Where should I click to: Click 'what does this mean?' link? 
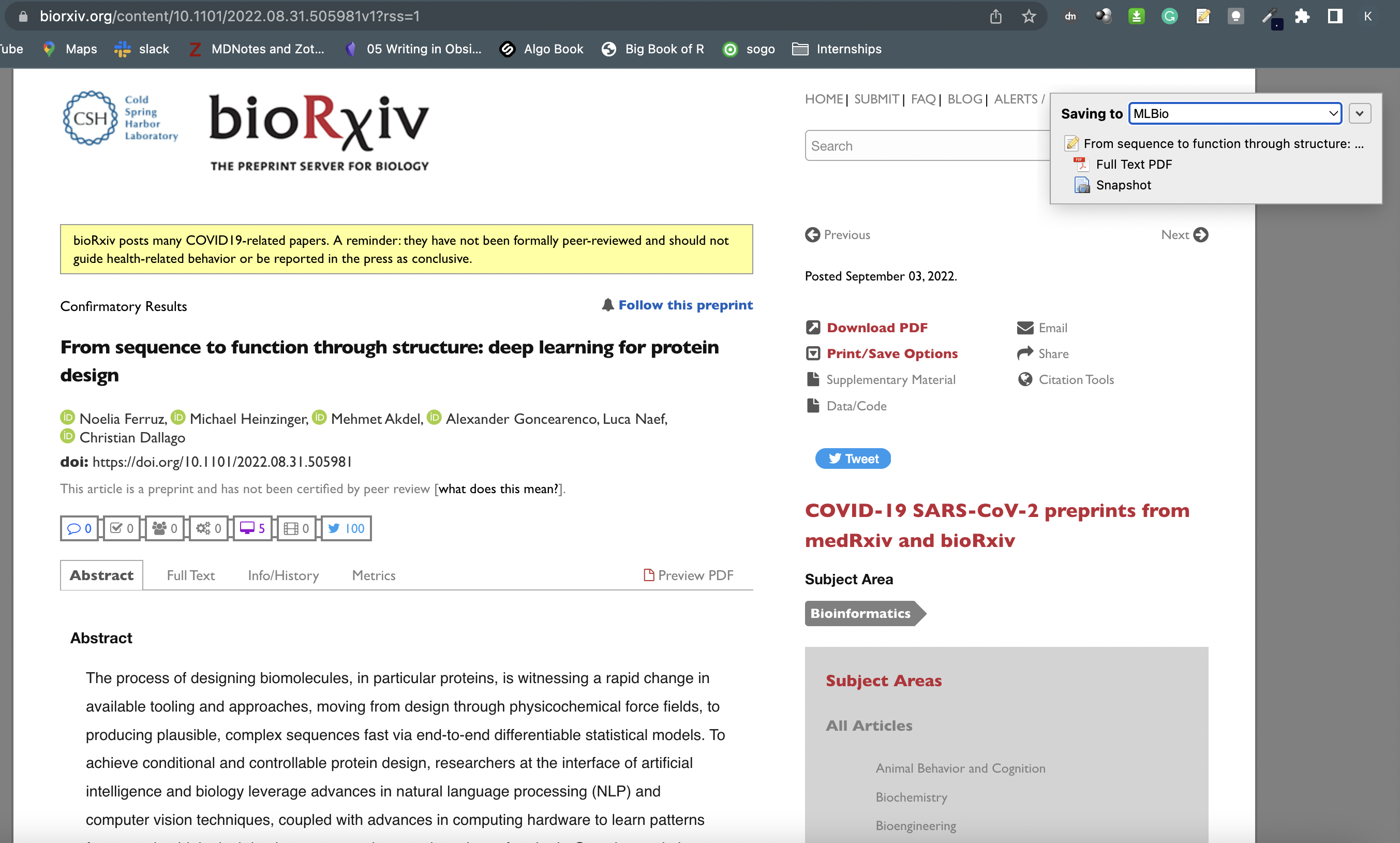pos(499,489)
